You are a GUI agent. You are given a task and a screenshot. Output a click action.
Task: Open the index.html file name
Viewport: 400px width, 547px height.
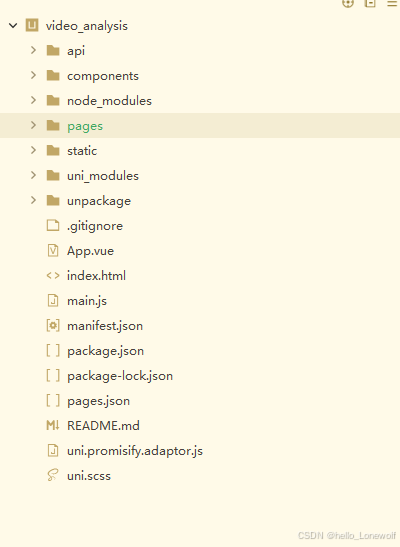pyautogui.click(x=96, y=276)
